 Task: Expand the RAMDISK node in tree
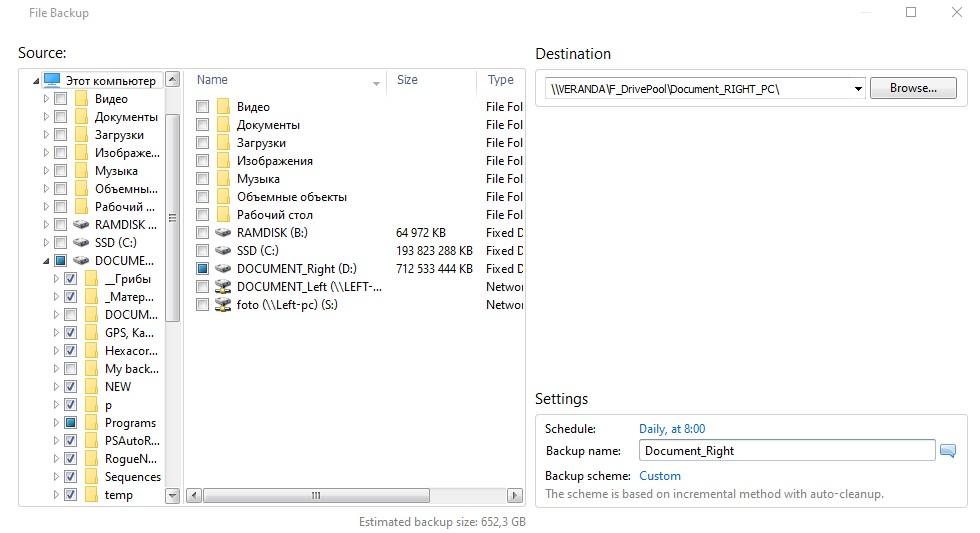click(x=46, y=224)
